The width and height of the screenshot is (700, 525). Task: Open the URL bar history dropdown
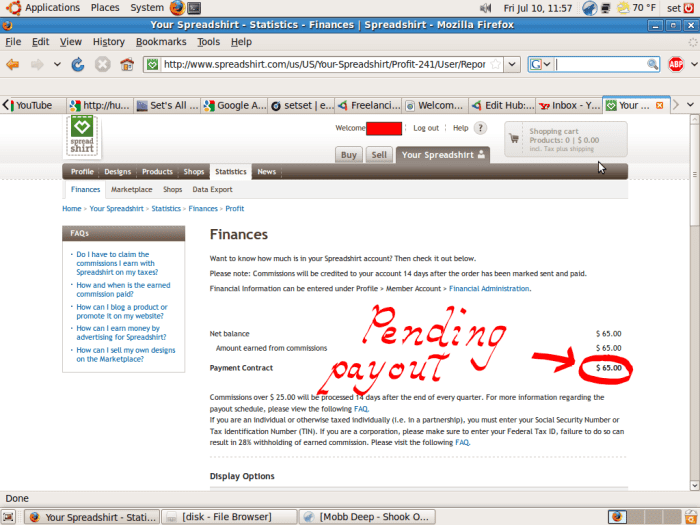511,64
